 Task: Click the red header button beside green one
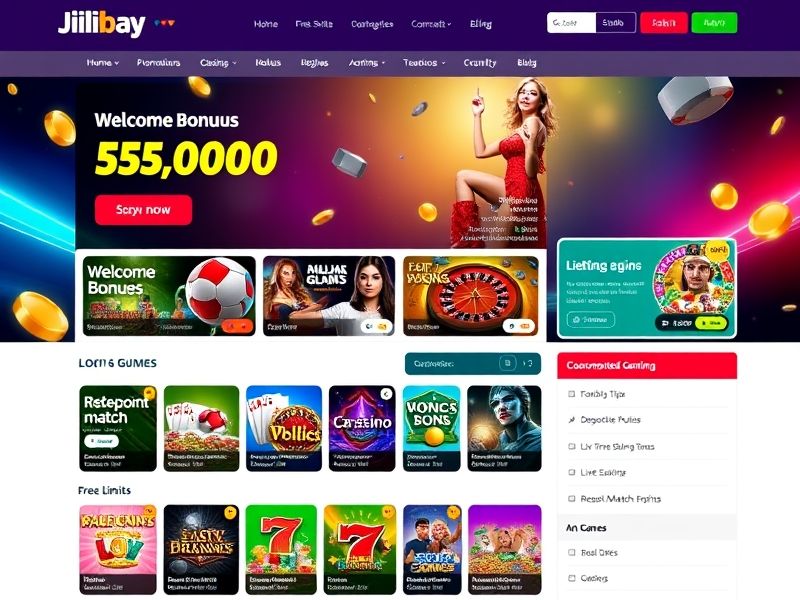(x=664, y=23)
